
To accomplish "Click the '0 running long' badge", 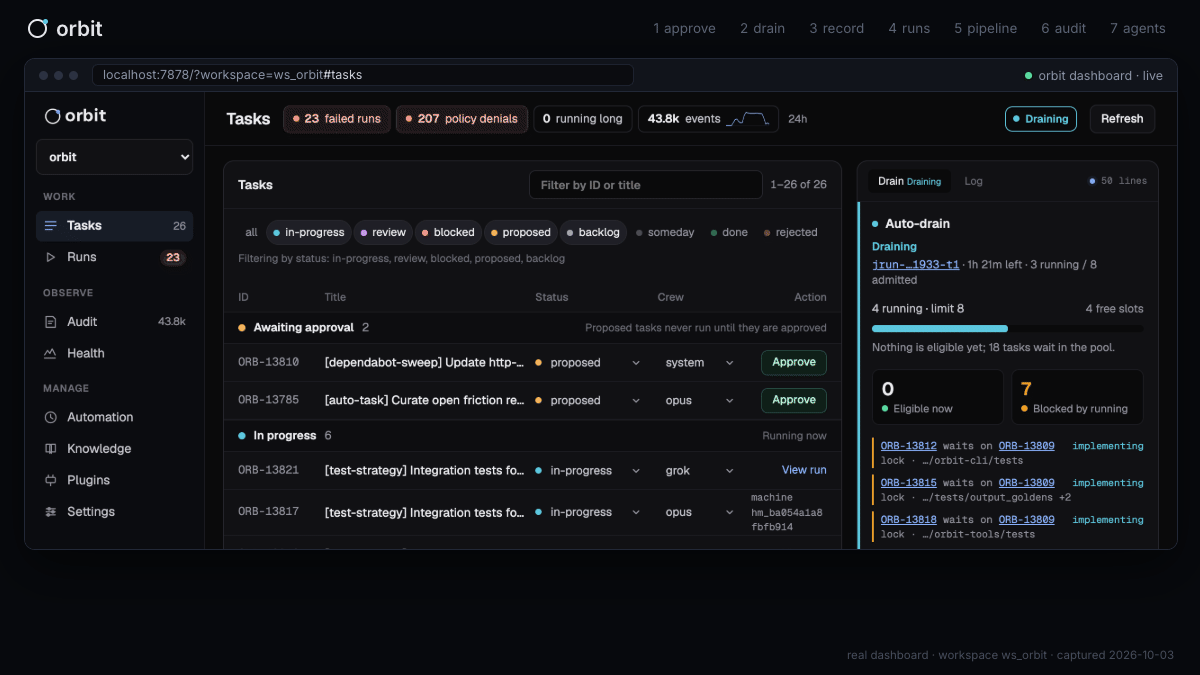I will point(583,119).
